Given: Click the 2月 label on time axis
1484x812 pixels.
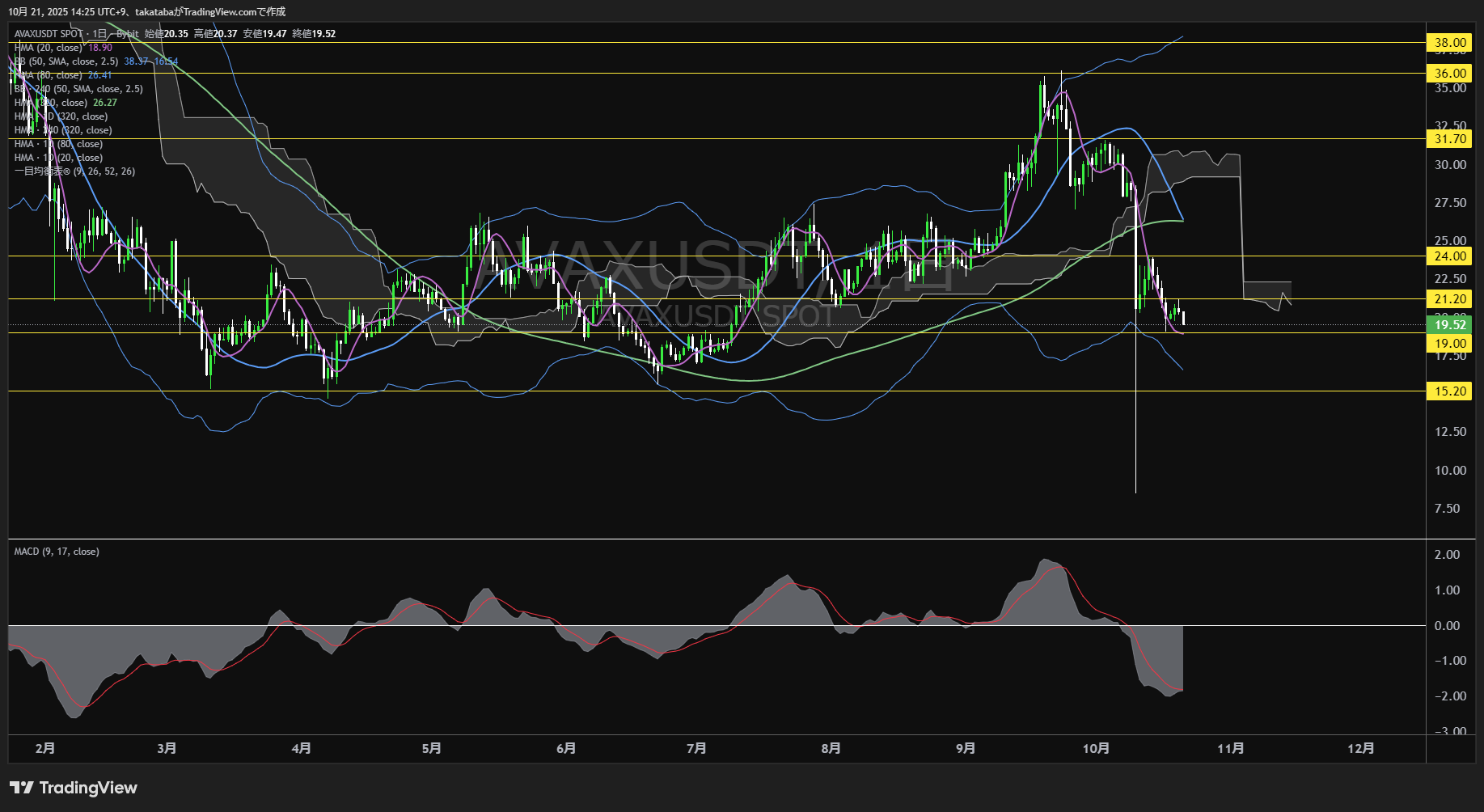Looking at the screenshot, I should click(x=45, y=749).
